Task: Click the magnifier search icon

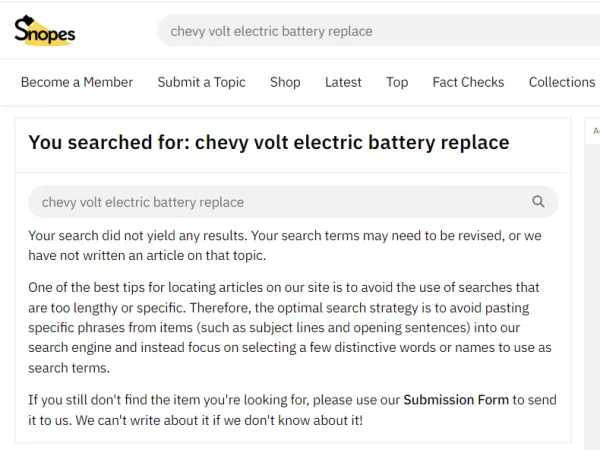Action: [x=538, y=201]
